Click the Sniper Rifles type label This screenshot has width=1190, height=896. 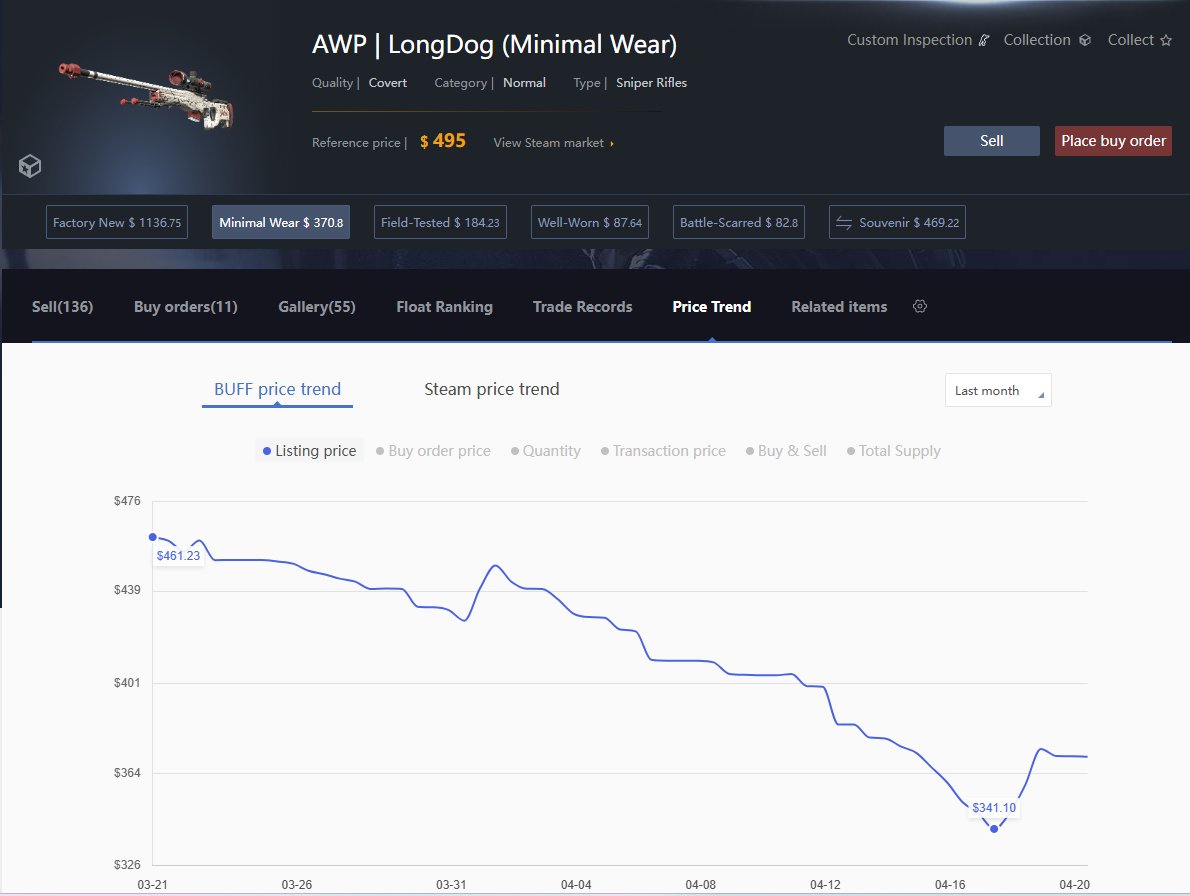coord(651,83)
